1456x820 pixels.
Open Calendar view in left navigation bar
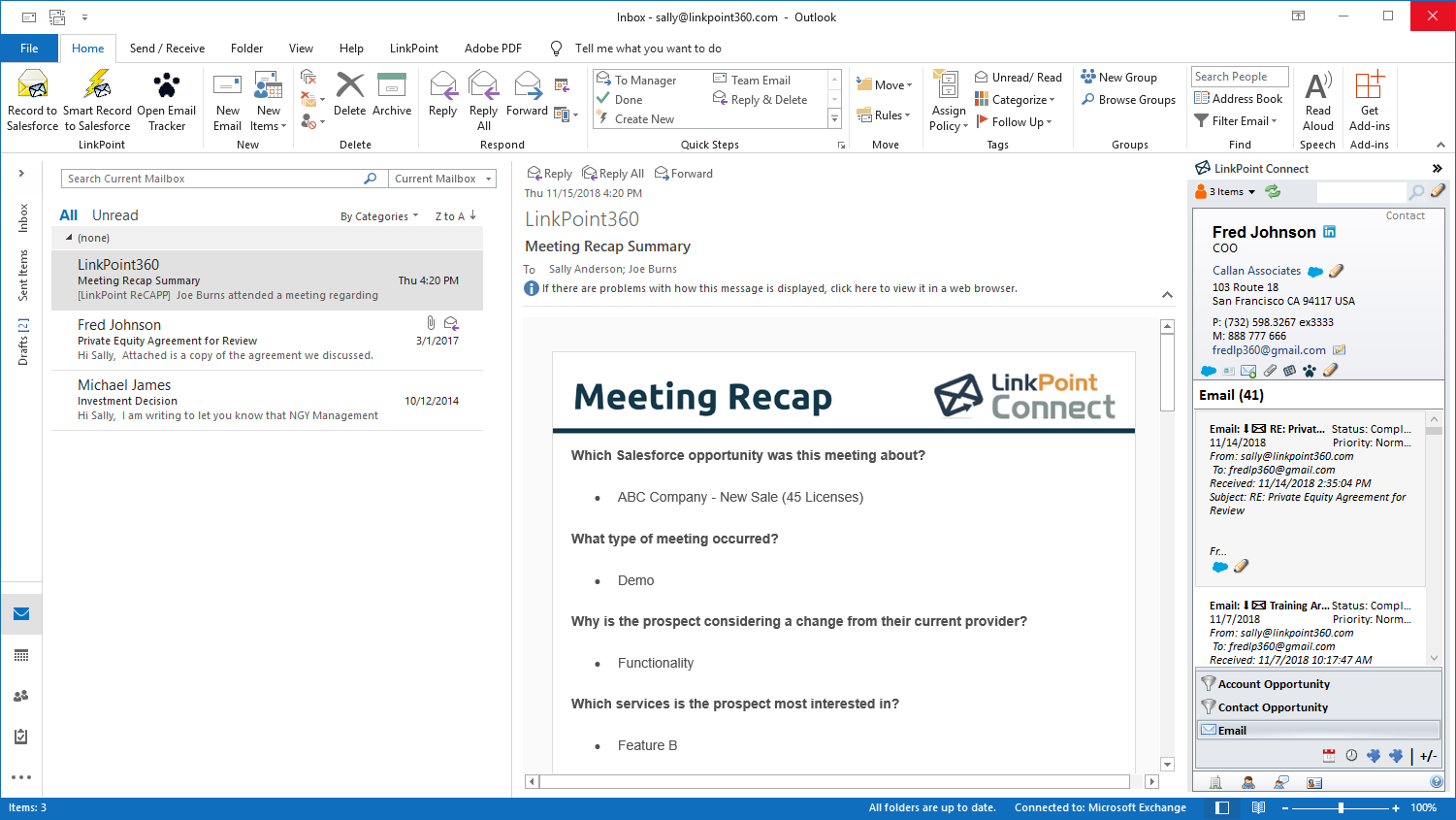click(x=21, y=655)
